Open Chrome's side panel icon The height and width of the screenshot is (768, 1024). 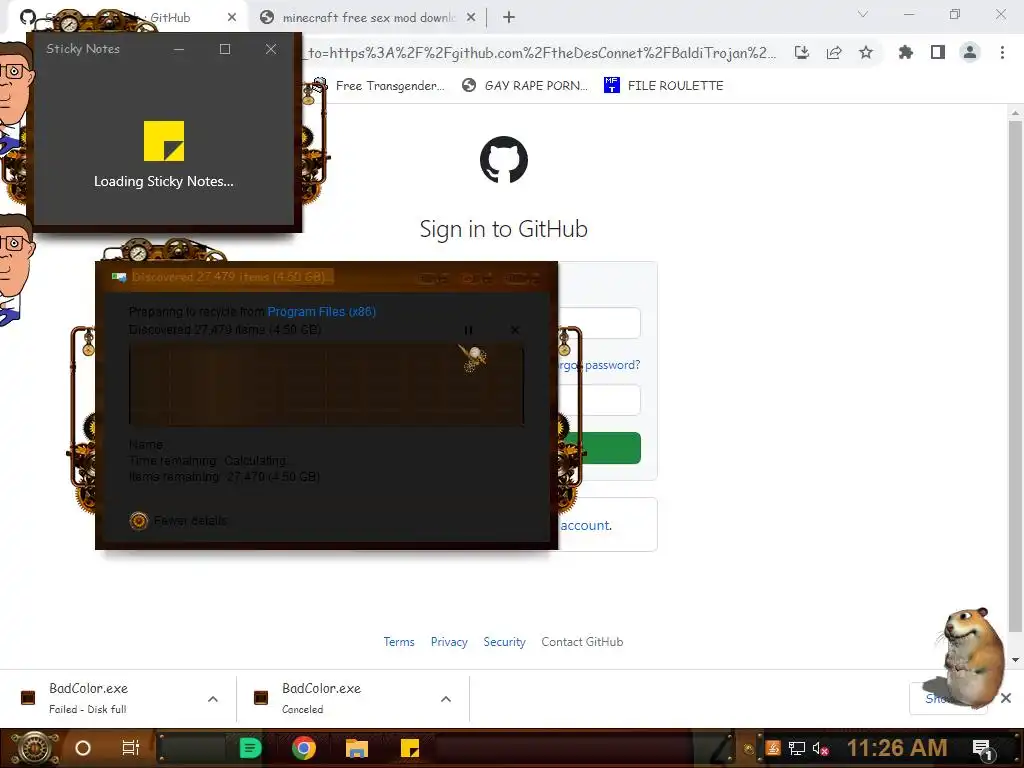coord(938,52)
